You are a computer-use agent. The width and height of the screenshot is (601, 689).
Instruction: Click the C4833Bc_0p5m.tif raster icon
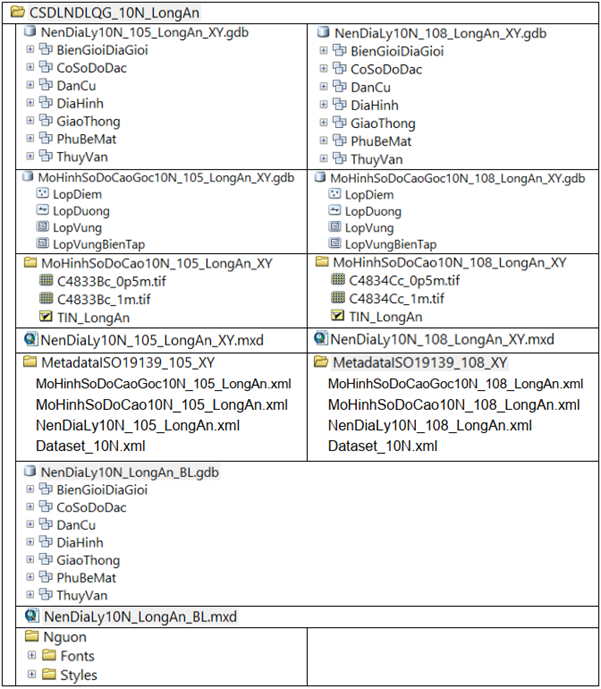[x=44, y=281]
